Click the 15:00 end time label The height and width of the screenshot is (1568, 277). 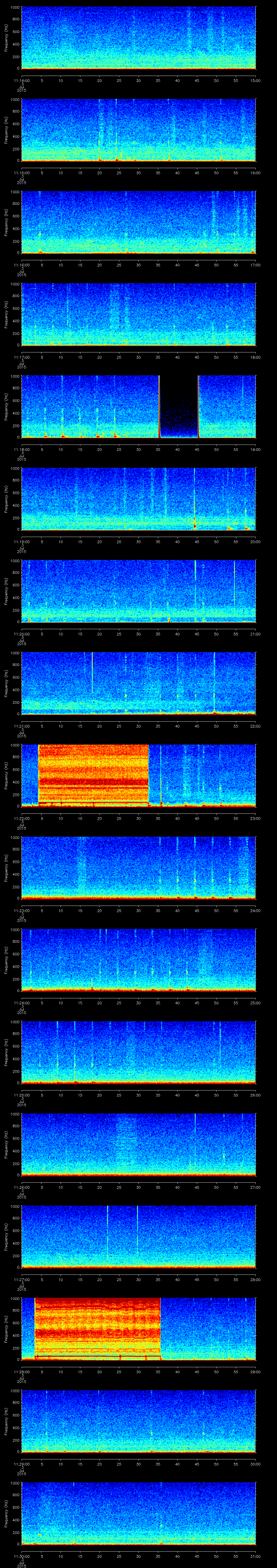pos(256,80)
